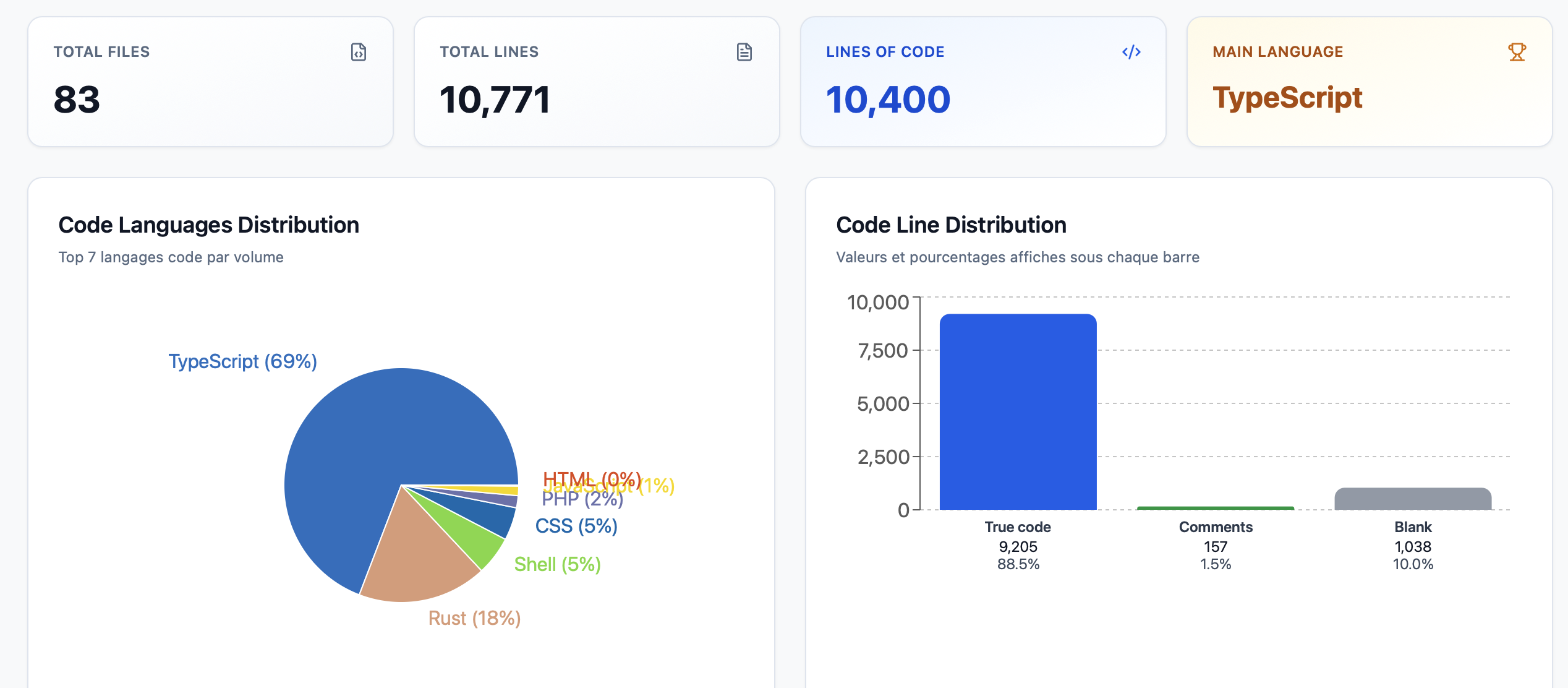Click the file icon on Total Files card

pyautogui.click(x=359, y=53)
